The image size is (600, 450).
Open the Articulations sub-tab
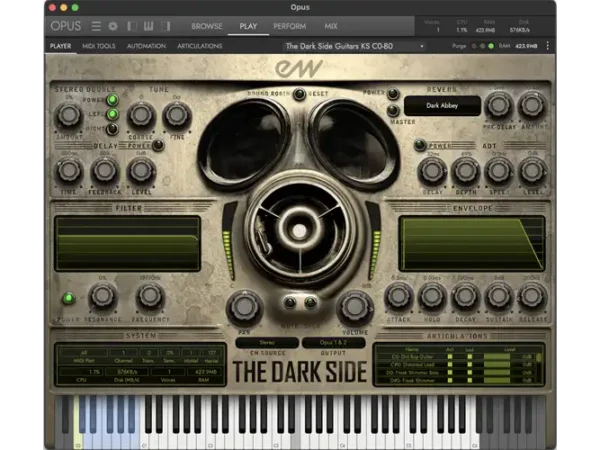click(x=199, y=46)
